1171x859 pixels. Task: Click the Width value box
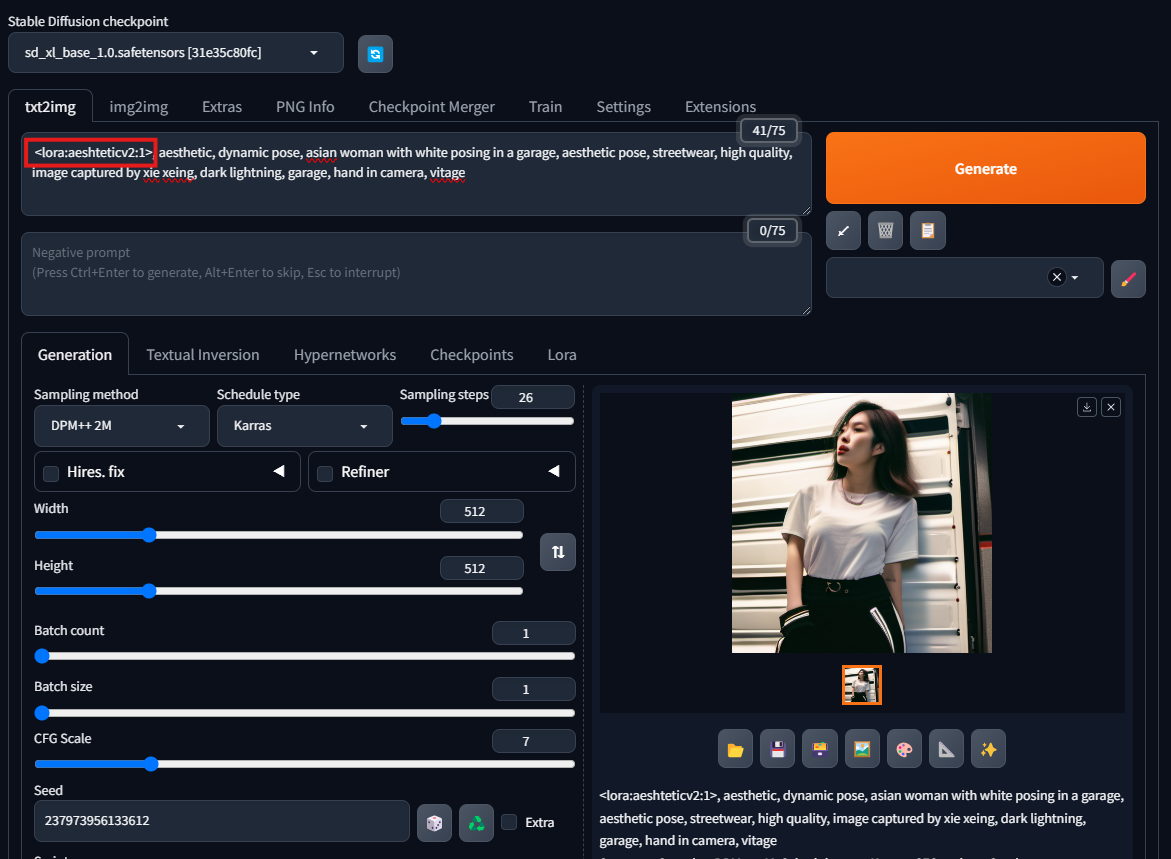(x=482, y=512)
